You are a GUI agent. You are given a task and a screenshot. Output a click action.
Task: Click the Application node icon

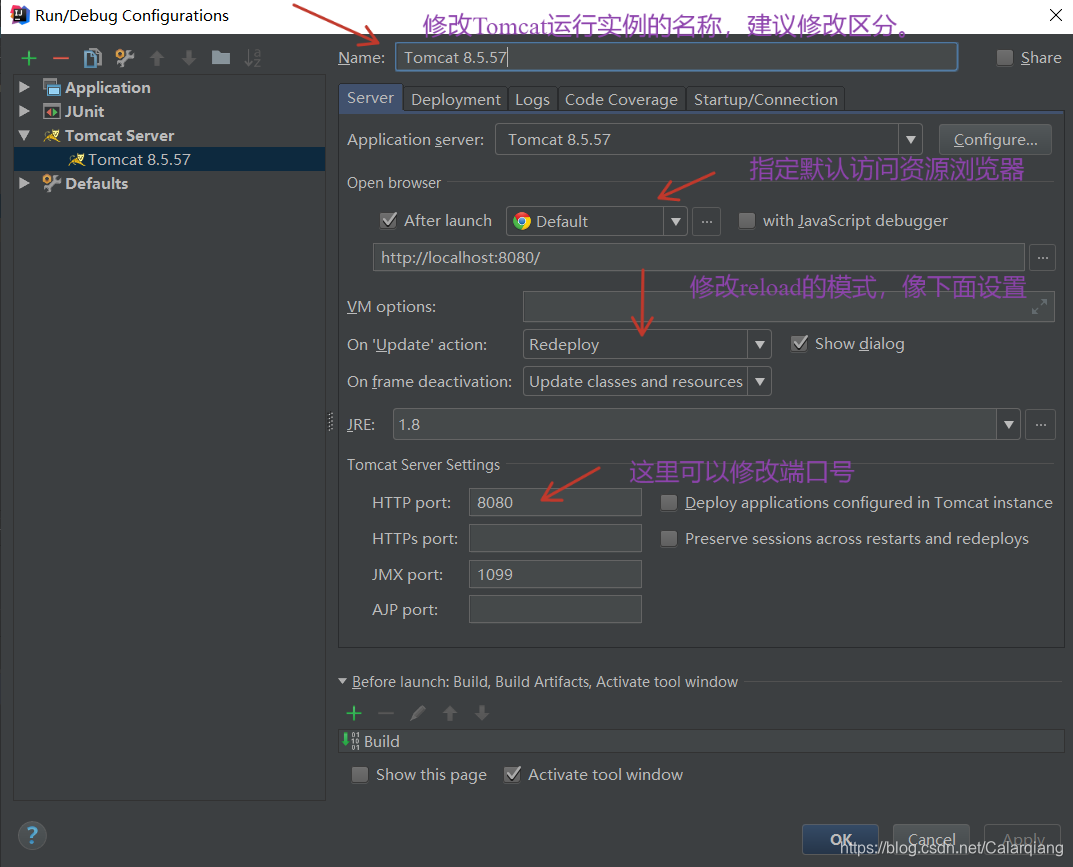pyautogui.click(x=52, y=88)
